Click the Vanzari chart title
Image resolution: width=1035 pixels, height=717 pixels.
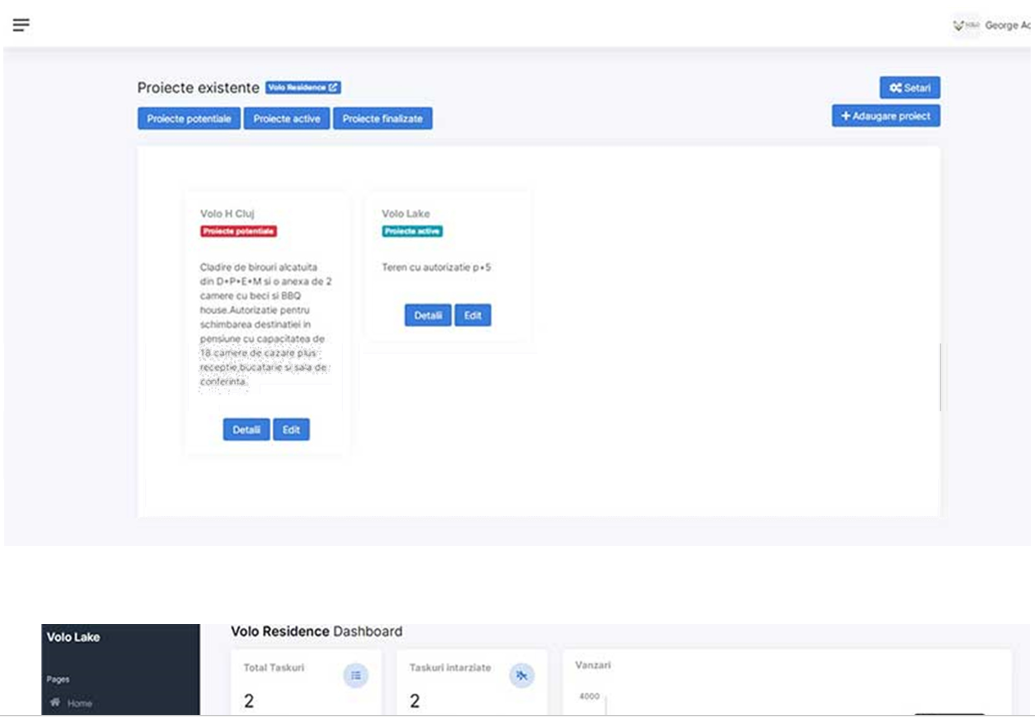[x=593, y=665]
